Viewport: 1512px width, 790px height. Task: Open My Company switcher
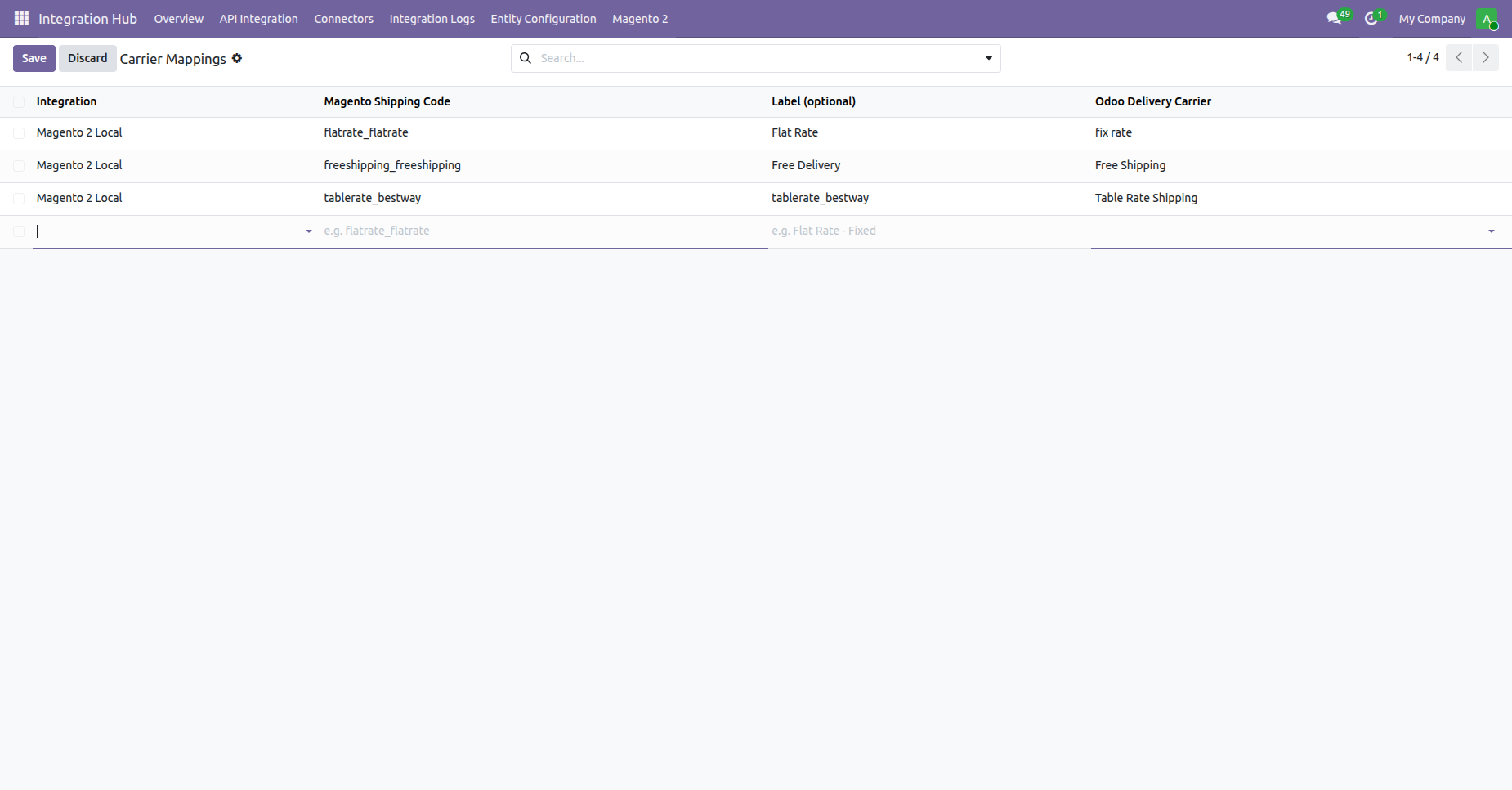(1432, 19)
